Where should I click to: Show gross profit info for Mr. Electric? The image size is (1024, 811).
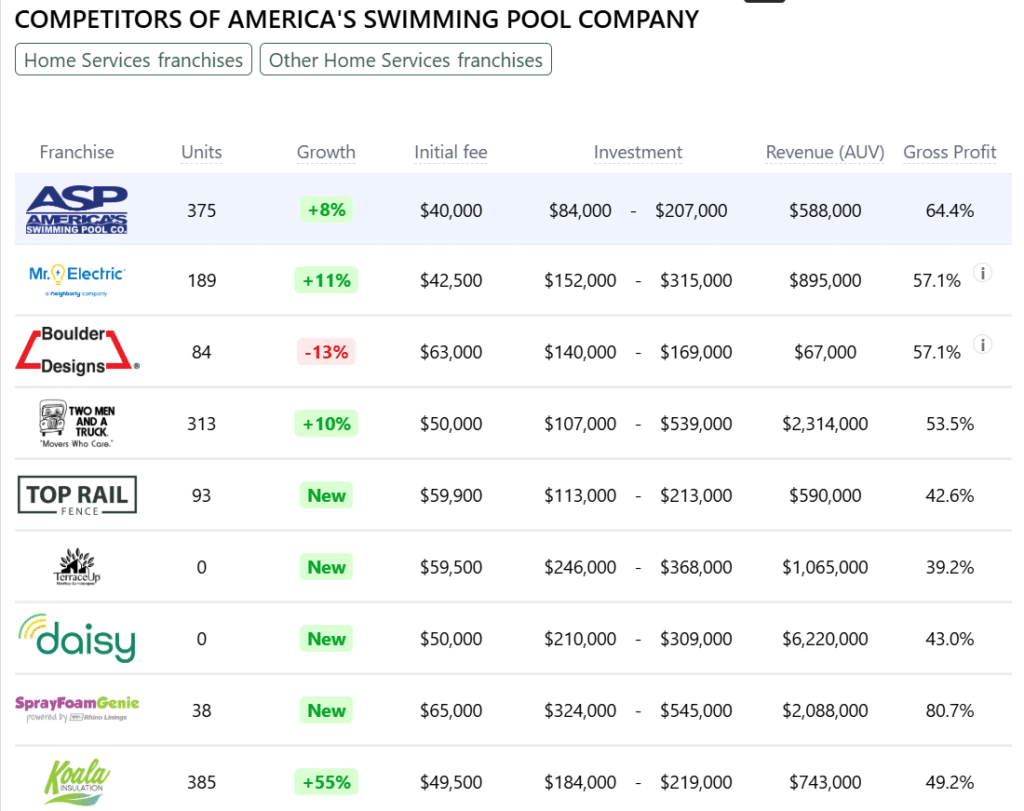tap(982, 273)
